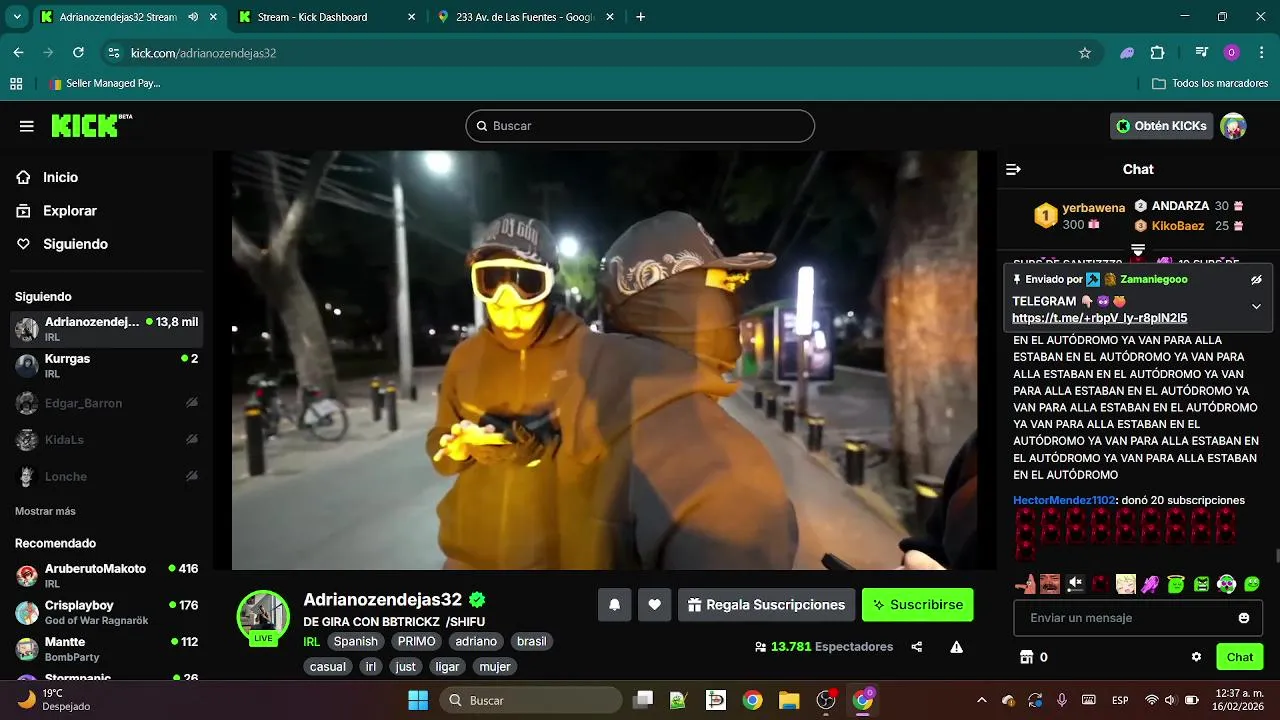Open Crisplayboy recommended channel
Image resolution: width=1280 pixels, height=720 pixels.
coord(107,612)
